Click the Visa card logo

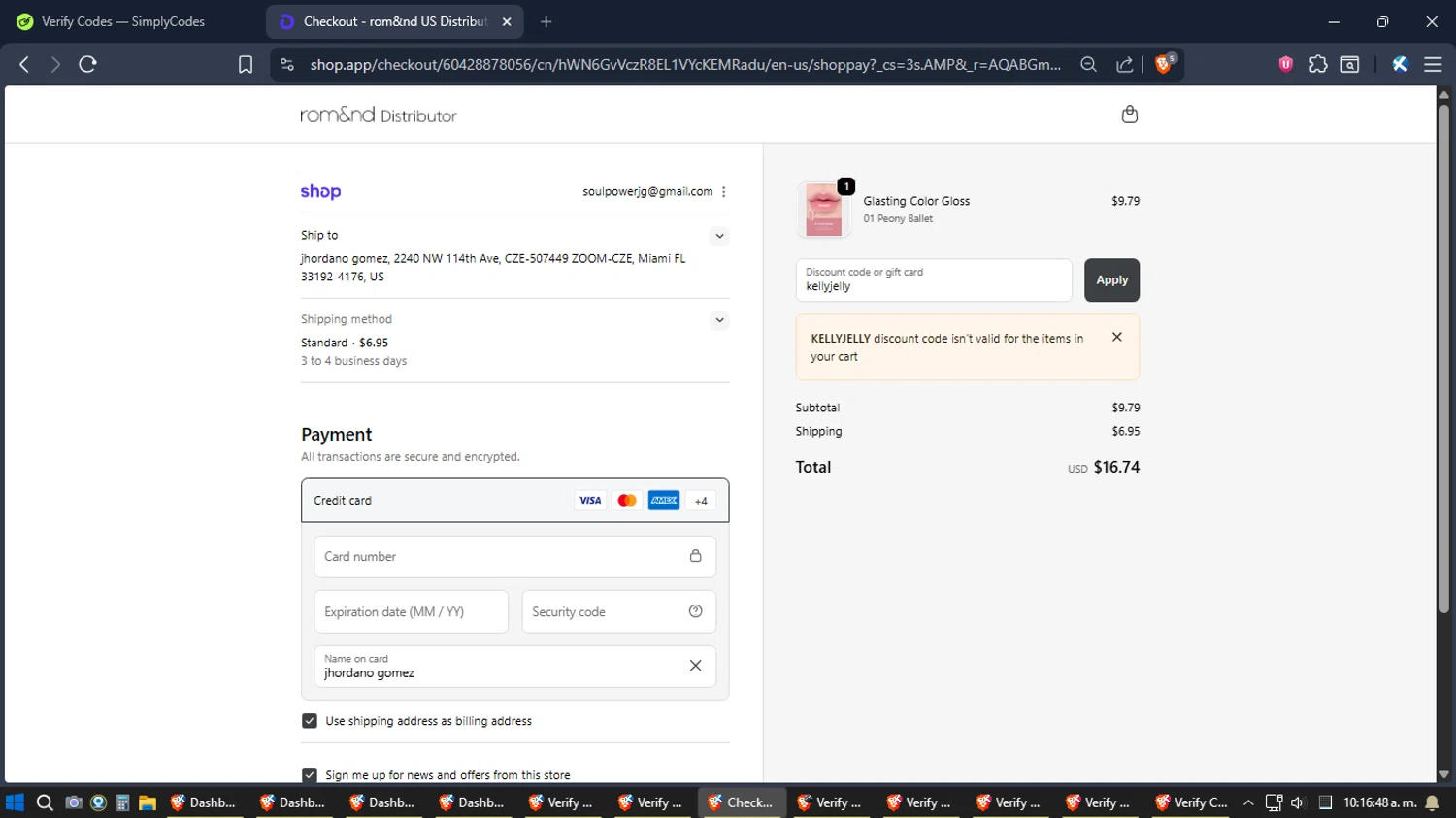pos(590,501)
